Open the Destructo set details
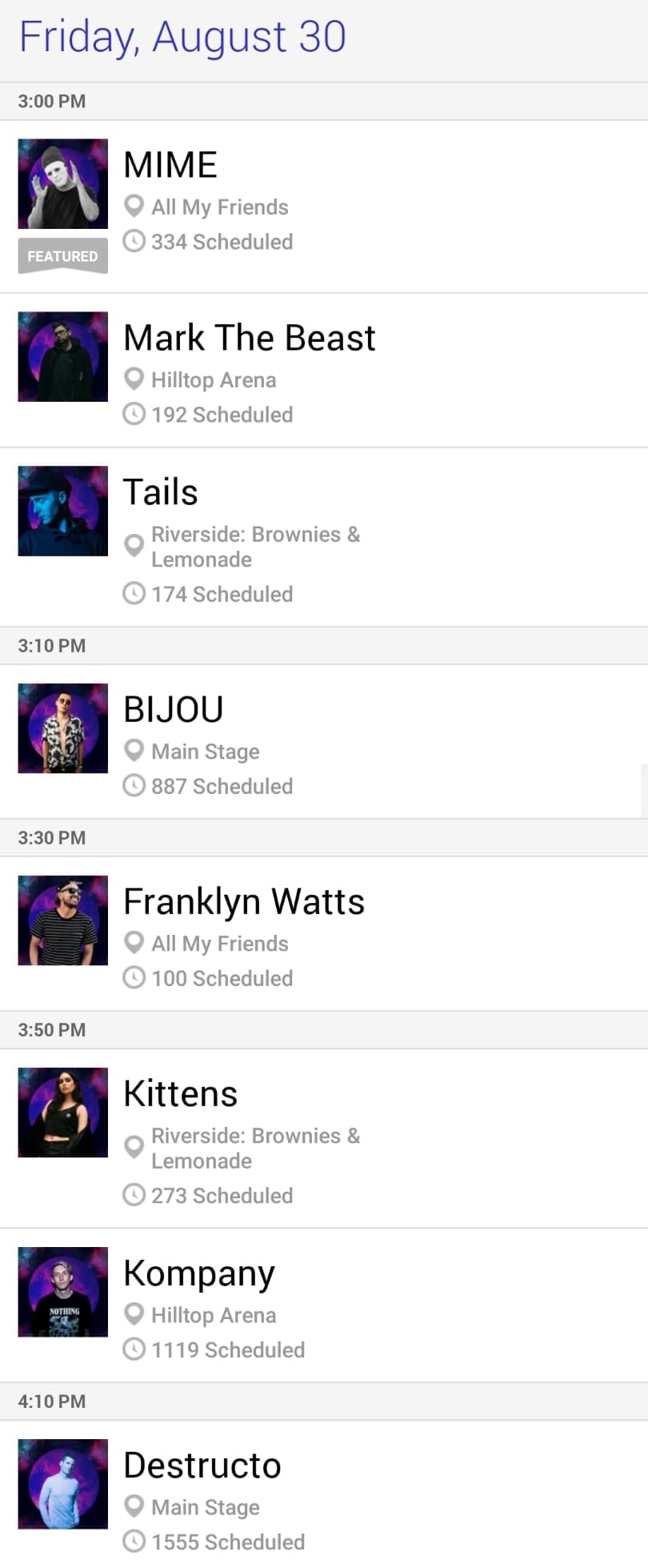The width and height of the screenshot is (648, 1568). click(202, 1465)
